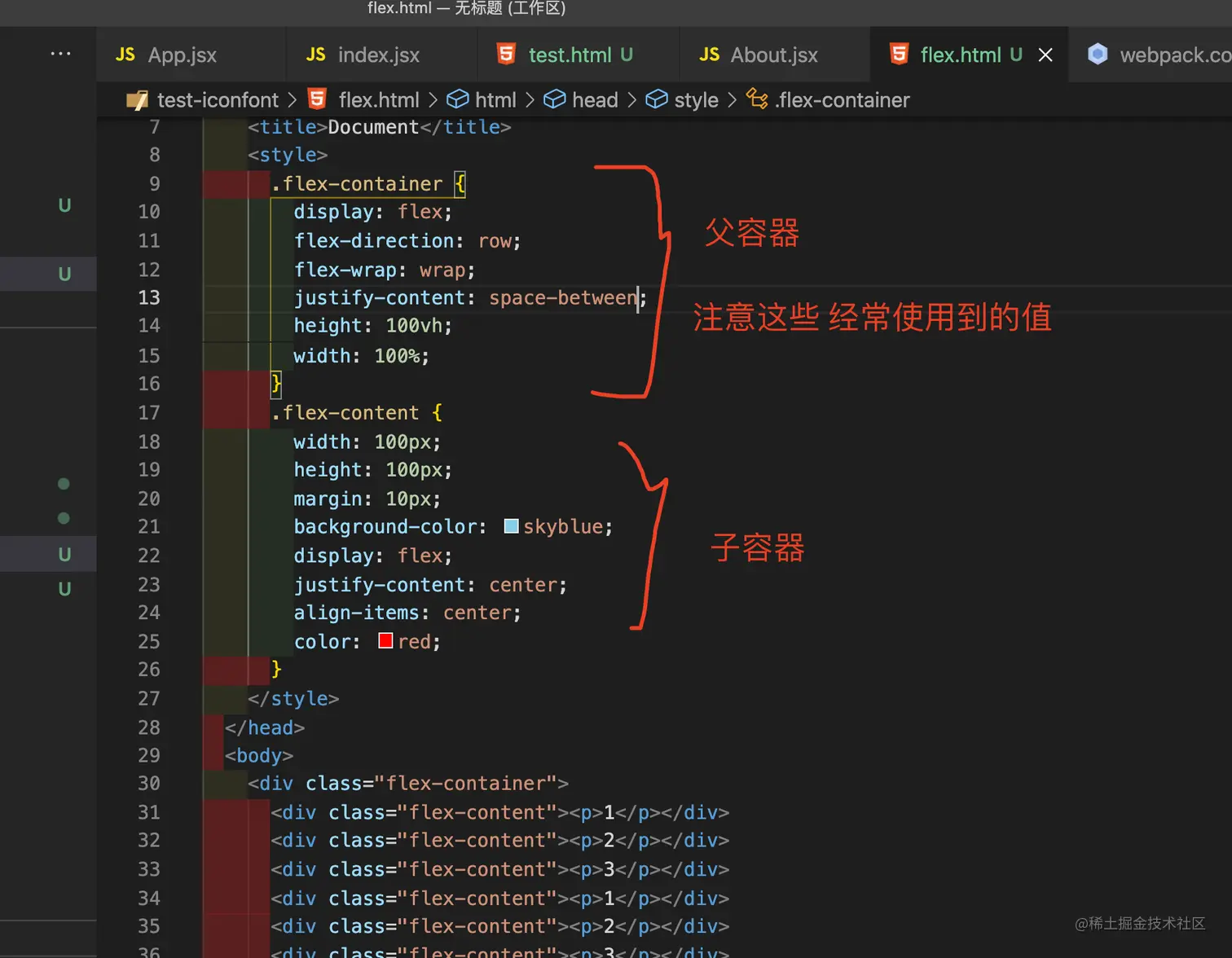Click 'flex-wrap' property on line 12
Viewport: 1232px width, 958px height.
tap(345, 270)
